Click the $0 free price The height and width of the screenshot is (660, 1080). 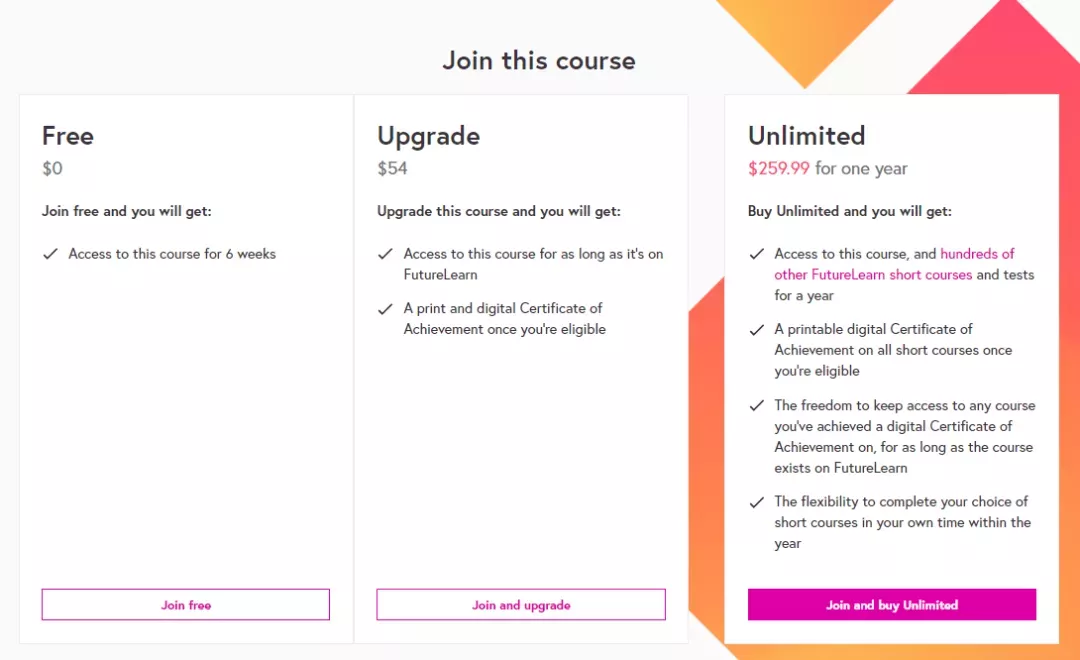tap(52, 168)
